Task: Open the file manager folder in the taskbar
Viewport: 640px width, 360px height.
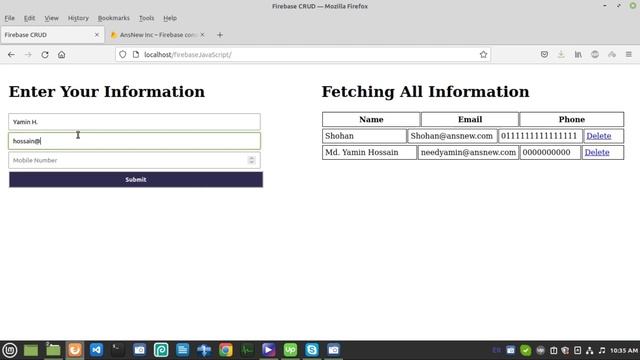Action: pyautogui.click(x=53, y=350)
